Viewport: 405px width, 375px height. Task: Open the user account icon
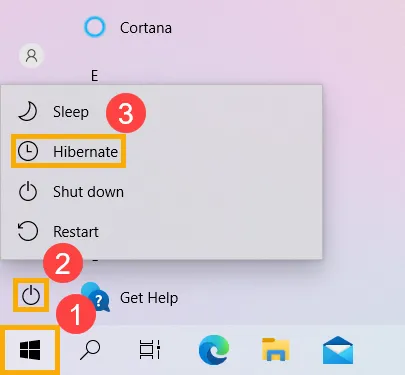coord(32,56)
